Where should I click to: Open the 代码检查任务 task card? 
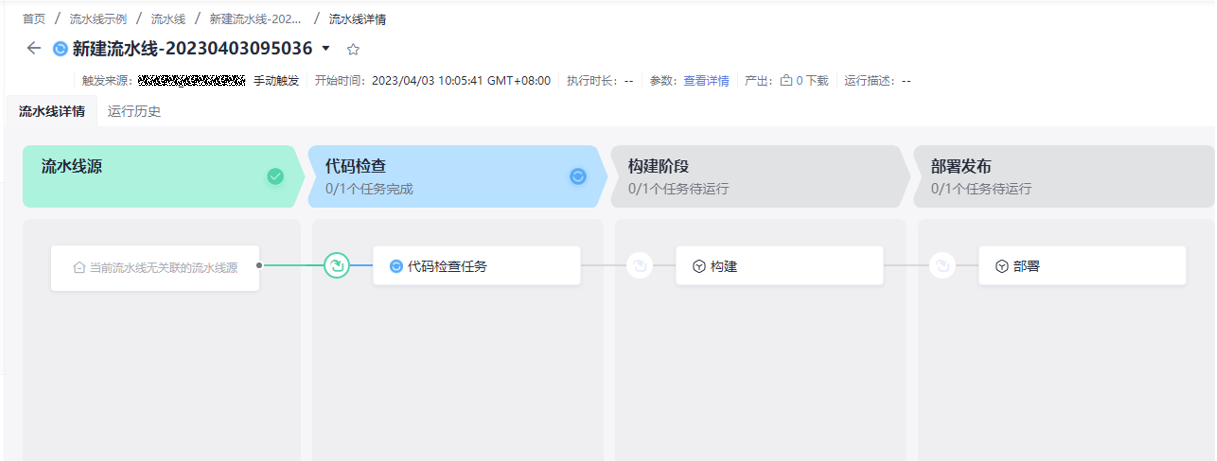477,266
